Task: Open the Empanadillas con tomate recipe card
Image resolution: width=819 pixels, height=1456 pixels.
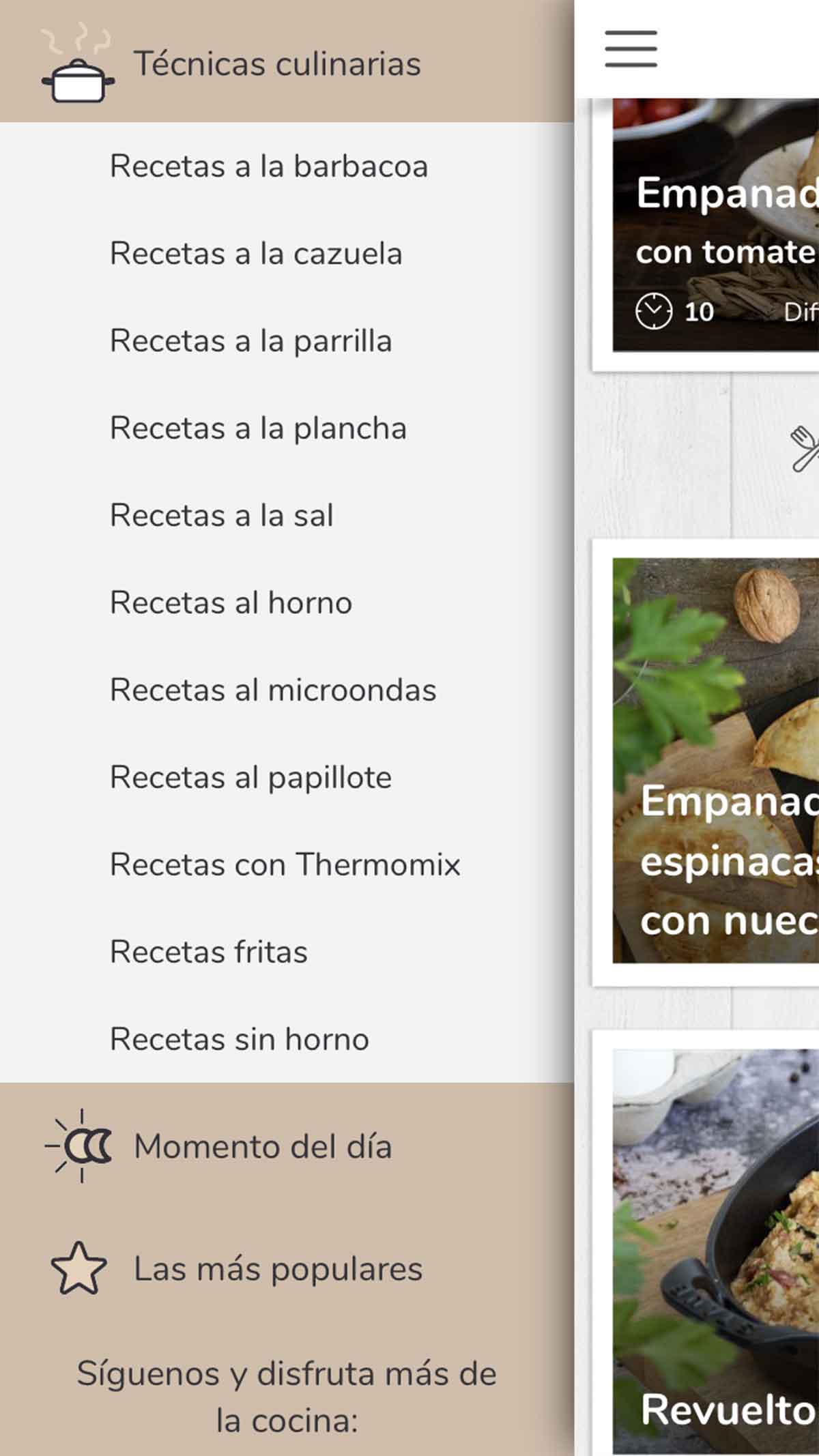Action: [x=706, y=235]
